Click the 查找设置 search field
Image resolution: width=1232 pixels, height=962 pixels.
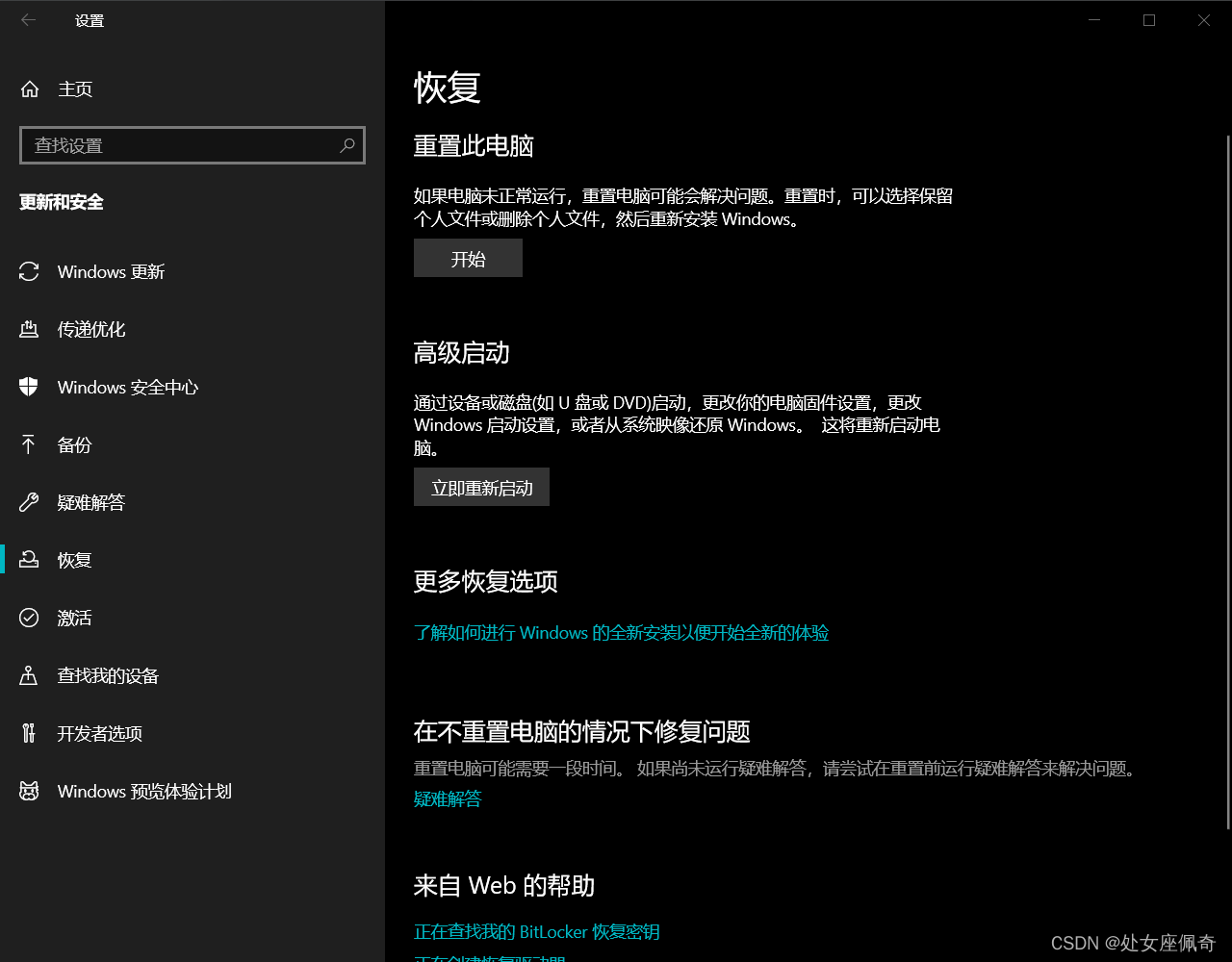coord(192,145)
